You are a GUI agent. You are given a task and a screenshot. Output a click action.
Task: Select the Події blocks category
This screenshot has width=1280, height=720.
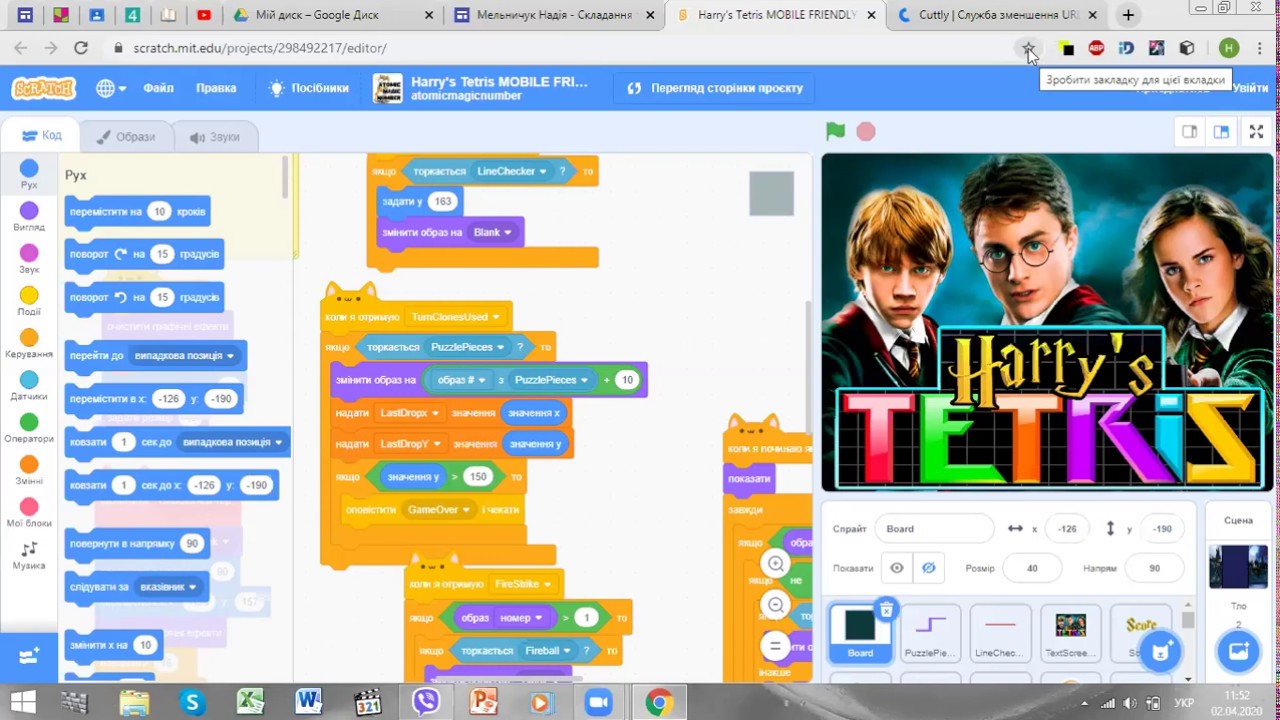click(x=29, y=301)
